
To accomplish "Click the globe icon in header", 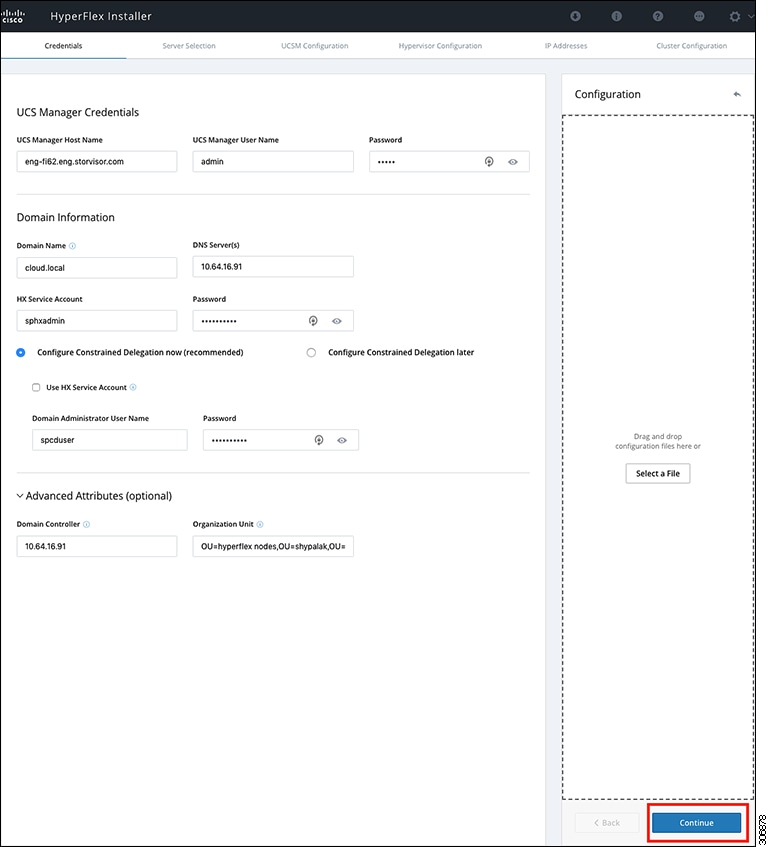I will [698, 16].
